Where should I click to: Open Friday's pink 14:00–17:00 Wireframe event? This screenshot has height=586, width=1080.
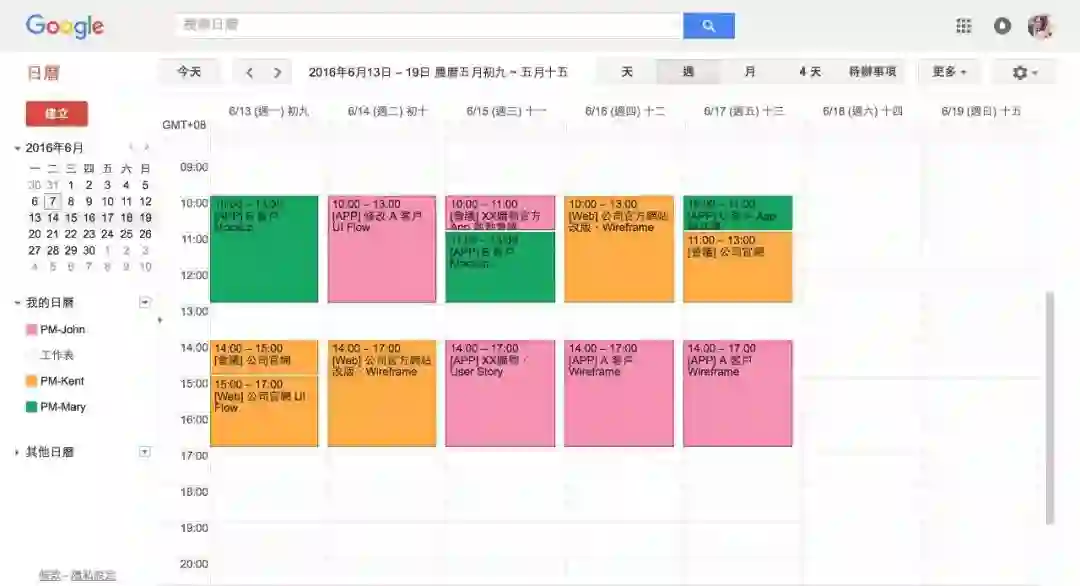(x=738, y=393)
